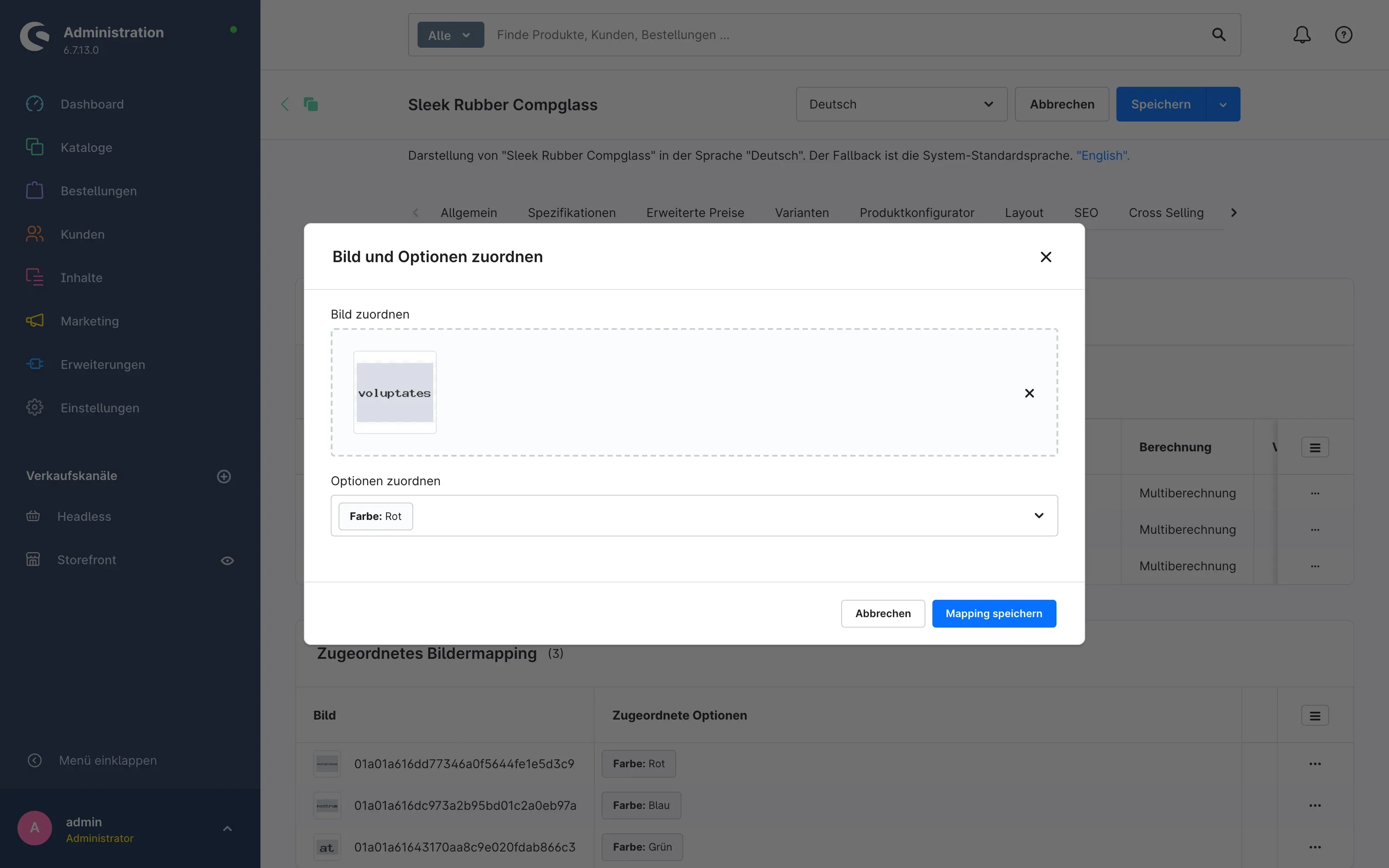Click the blue Speichern button
Screen dimensions: 1389x868
[x=1161, y=104]
